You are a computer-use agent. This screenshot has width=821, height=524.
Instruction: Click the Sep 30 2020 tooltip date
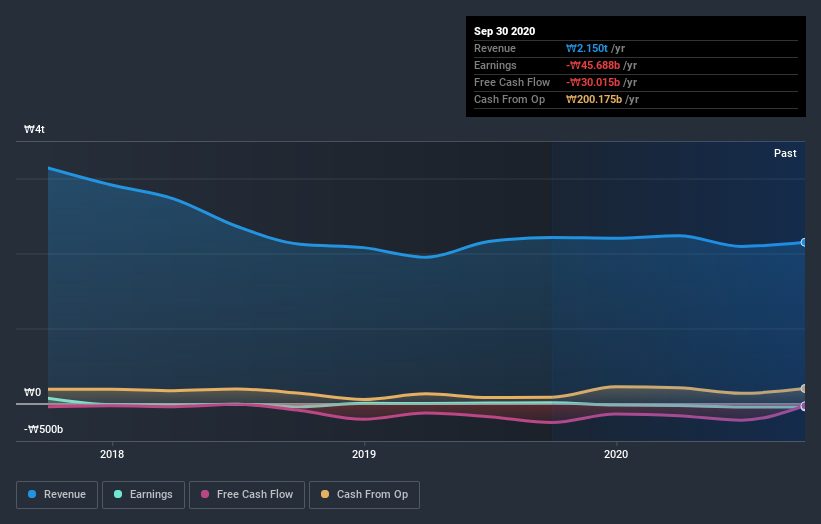505,31
